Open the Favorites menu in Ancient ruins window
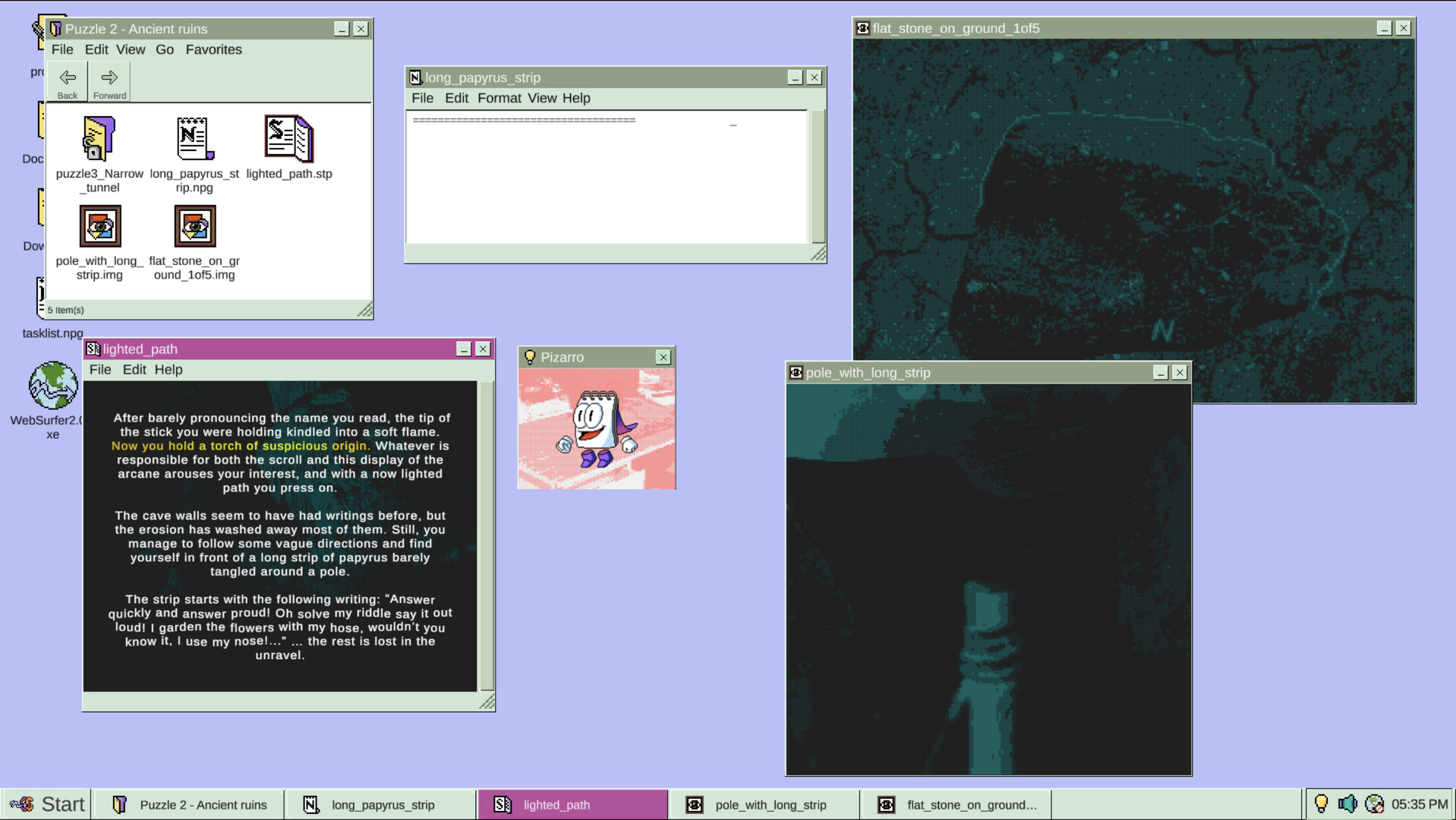1456x820 pixels. [x=213, y=49]
